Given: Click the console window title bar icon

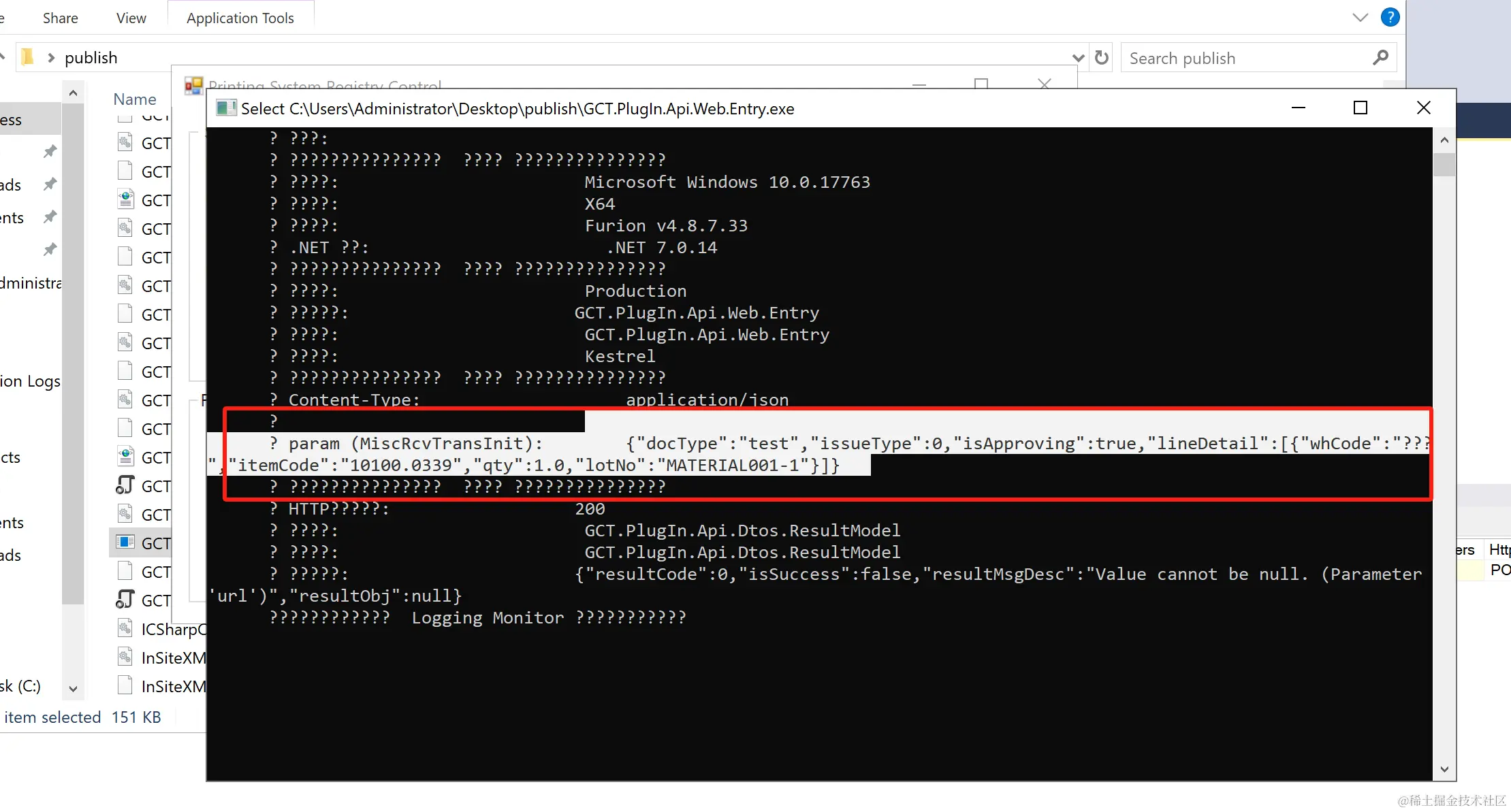Looking at the screenshot, I should (x=225, y=108).
